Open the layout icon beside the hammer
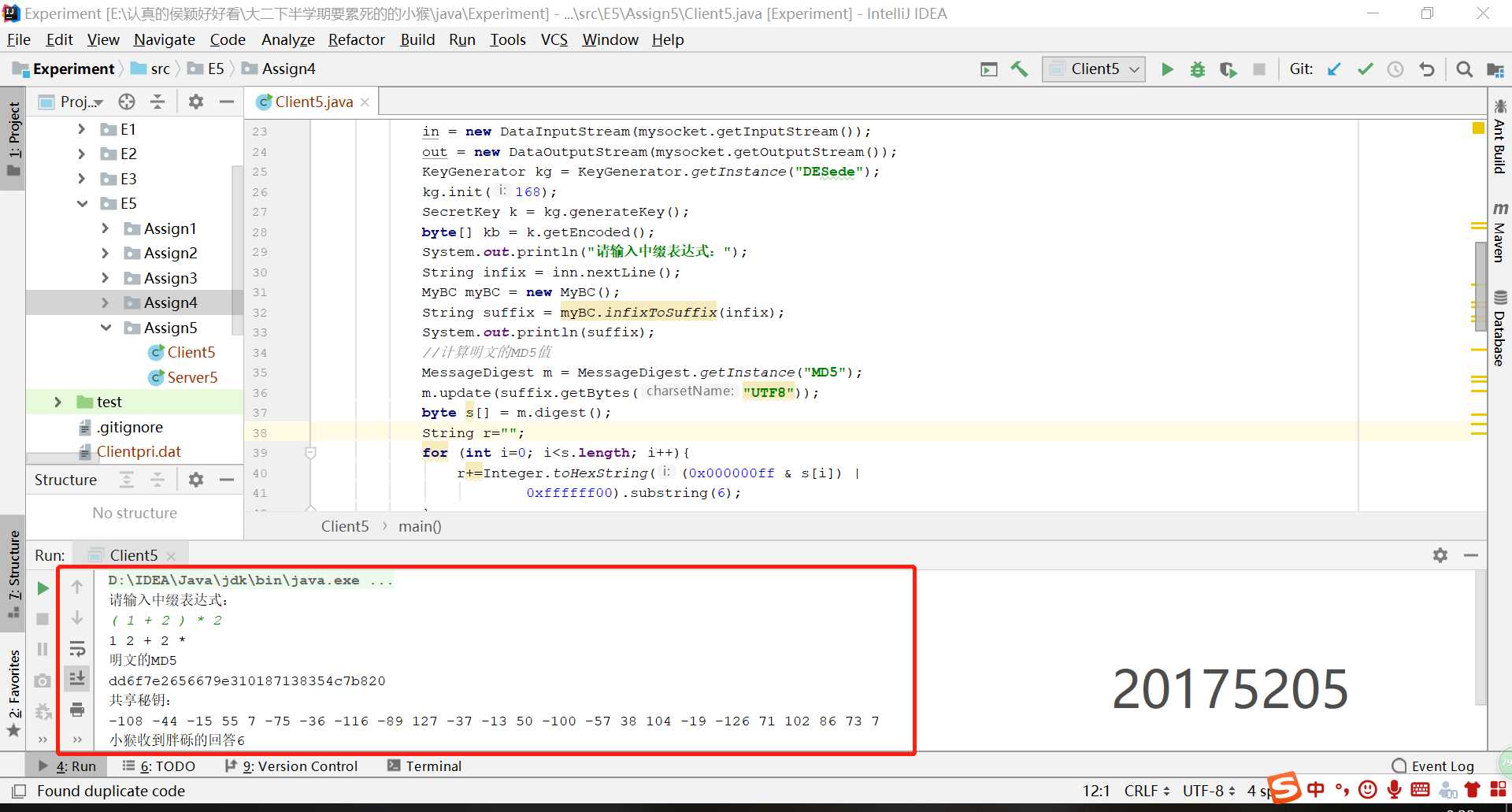The width and height of the screenshot is (1512, 812). (x=988, y=69)
